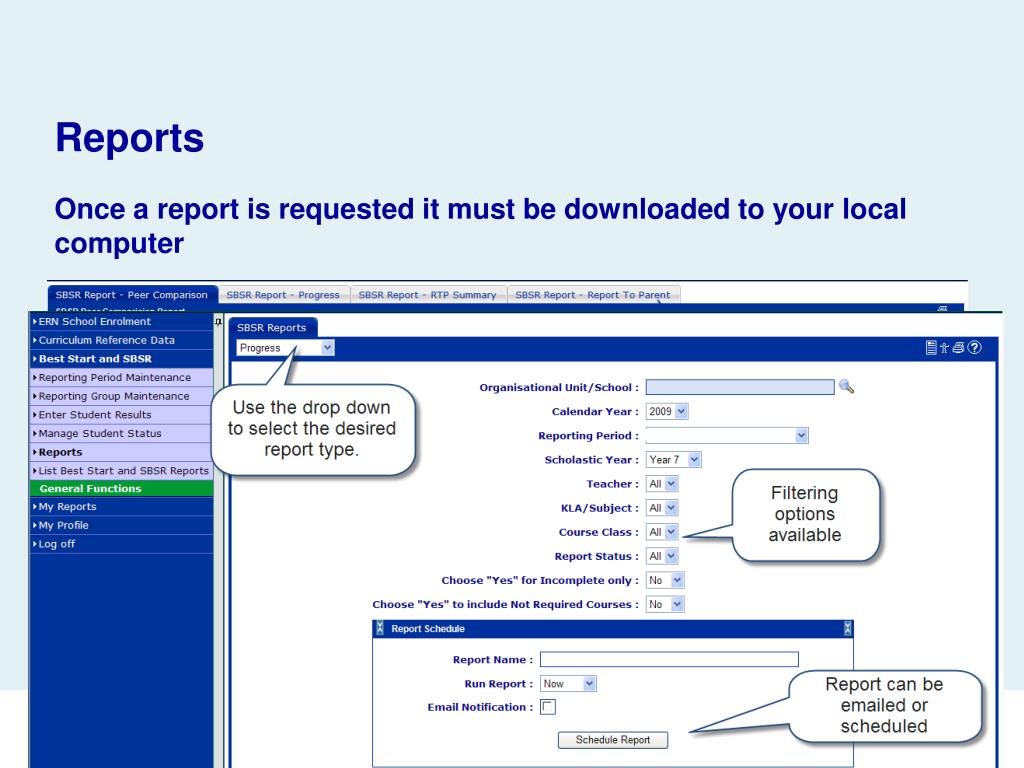Image resolution: width=1024 pixels, height=768 pixels.
Task: Click the Report Name text field
Action: click(669, 659)
